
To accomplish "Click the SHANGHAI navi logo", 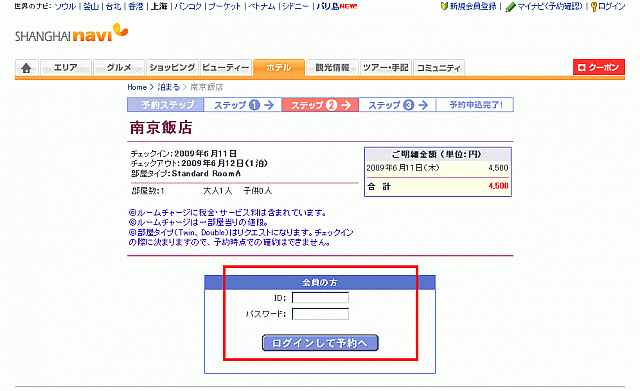I will pos(71,33).
